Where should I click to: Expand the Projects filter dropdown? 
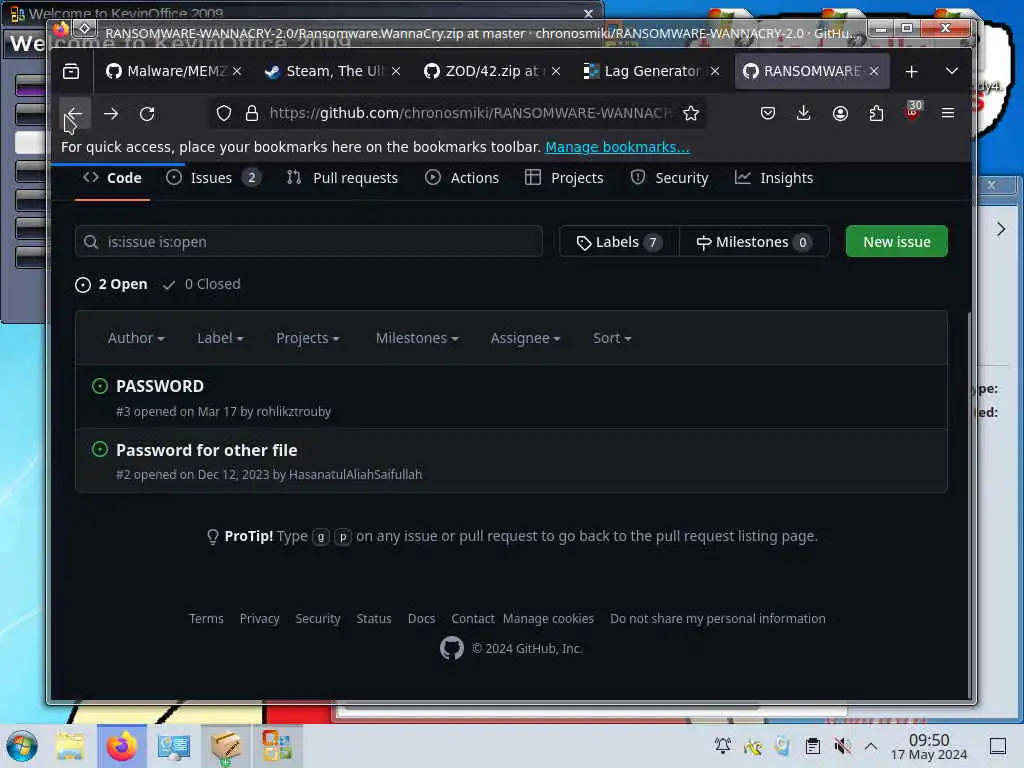click(308, 338)
